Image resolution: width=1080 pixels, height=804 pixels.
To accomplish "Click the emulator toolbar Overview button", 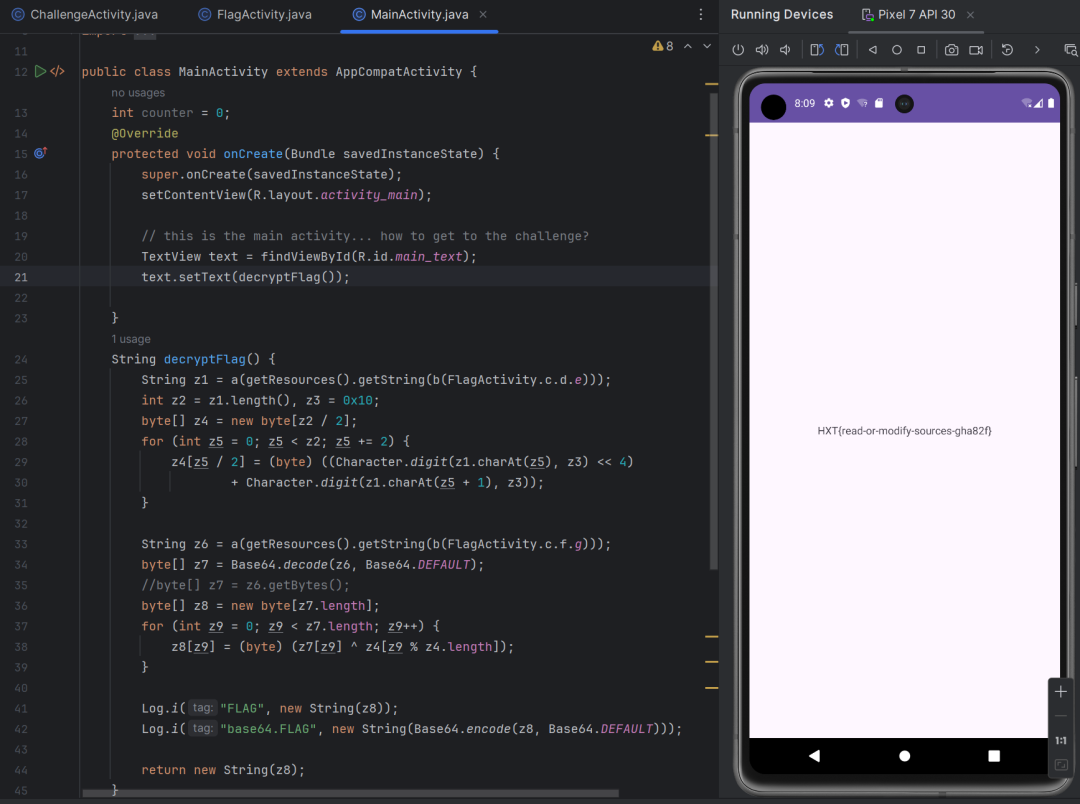I will [x=921, y=50].
